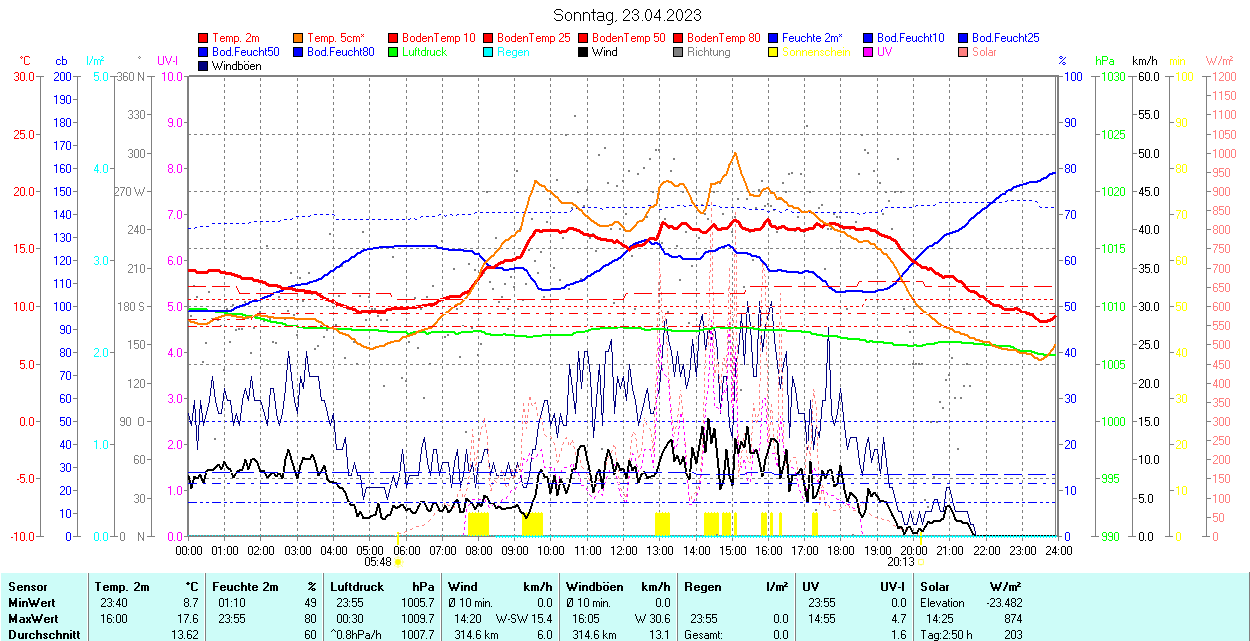Click the green Luftdruck legend swatch

[x=392, y=52]
